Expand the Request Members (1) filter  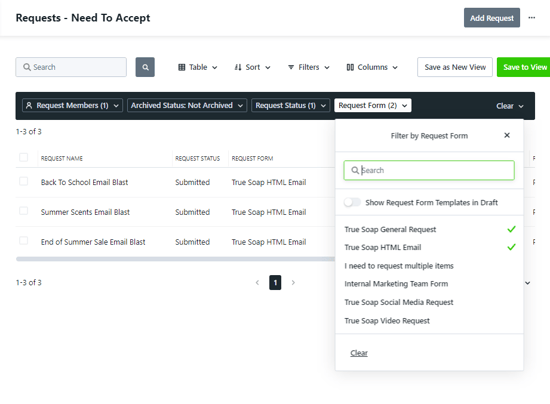pos(72,105)
